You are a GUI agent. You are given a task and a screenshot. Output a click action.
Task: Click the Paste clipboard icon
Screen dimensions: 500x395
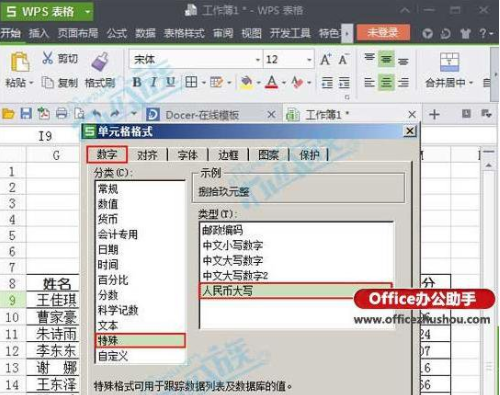point(19,63)
